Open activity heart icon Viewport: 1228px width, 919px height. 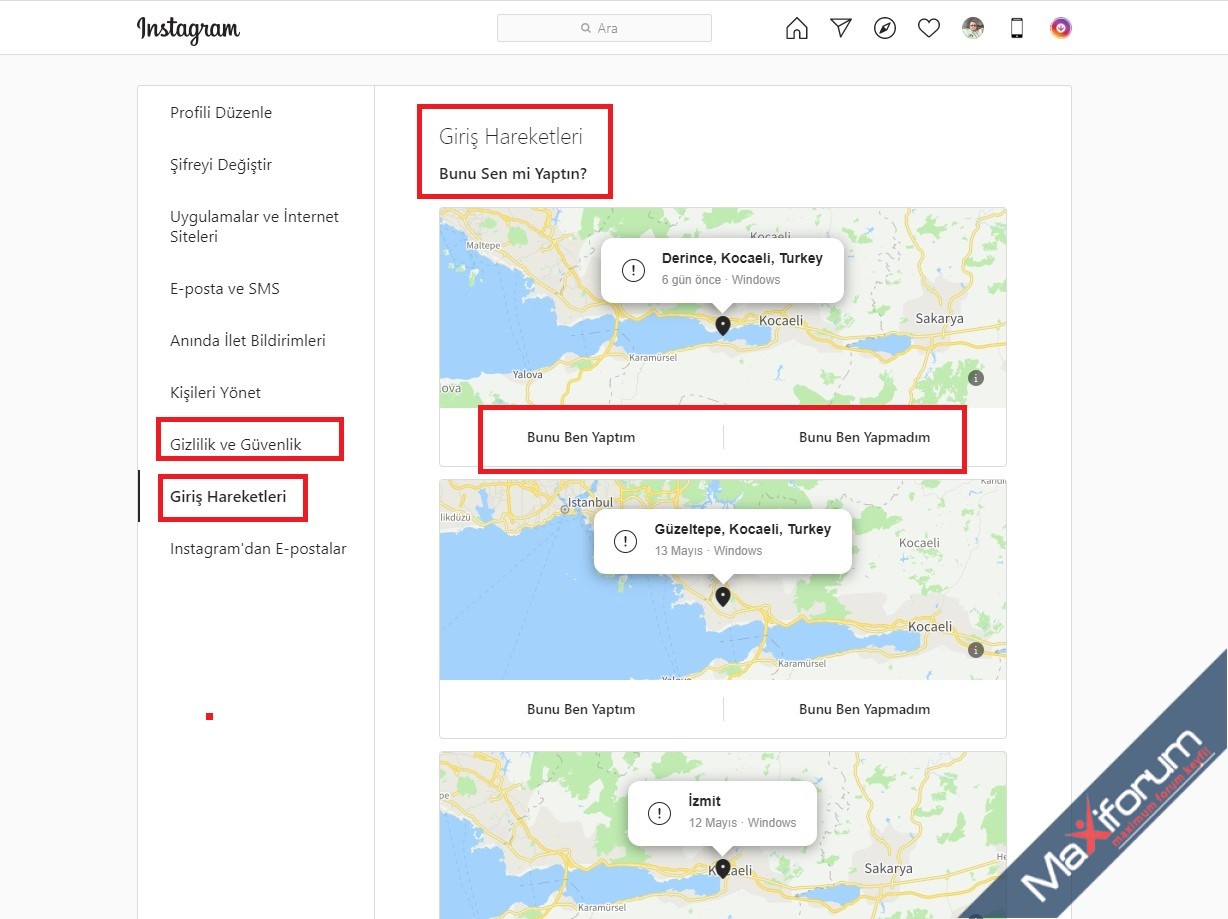pos(929,28)
